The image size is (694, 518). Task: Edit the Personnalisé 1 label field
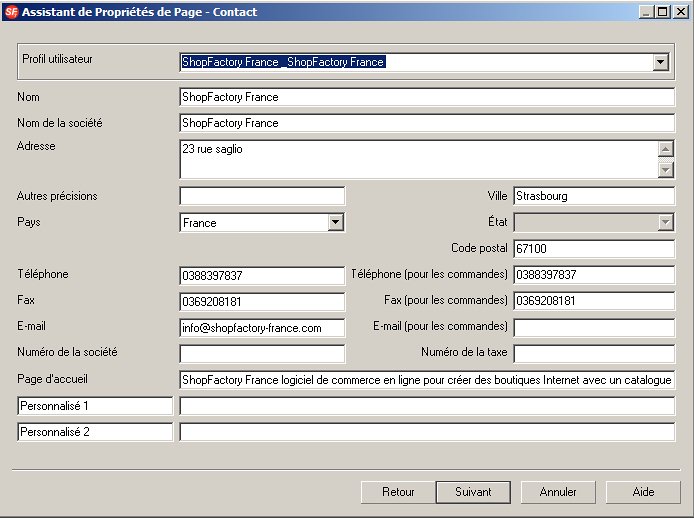[x=95, y=406]
